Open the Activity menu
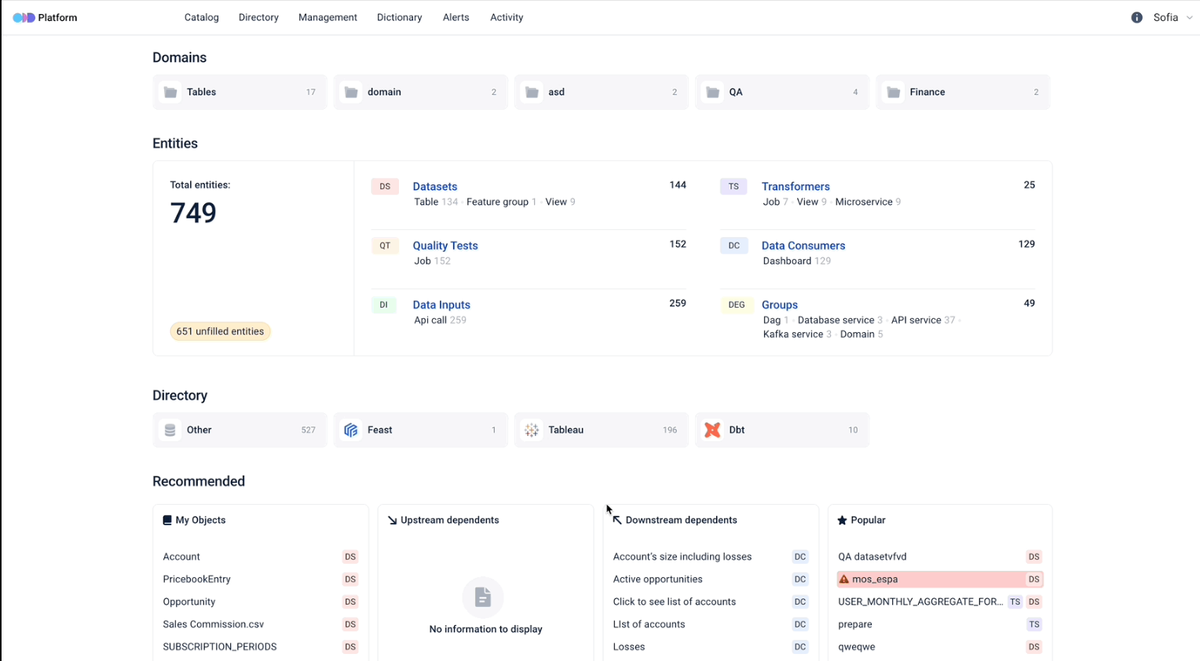This screenshot has width=1200, height=661. click(507, 17)
